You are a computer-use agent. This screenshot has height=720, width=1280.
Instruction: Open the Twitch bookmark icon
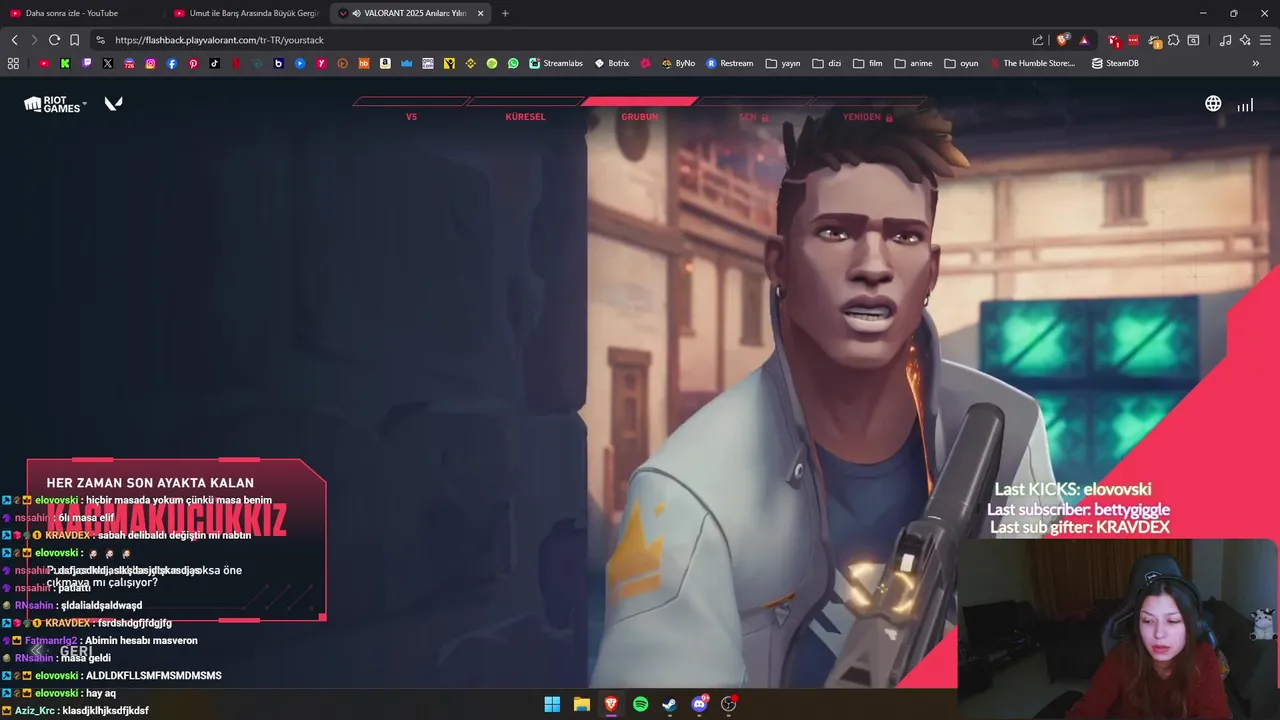coord(87,63)
